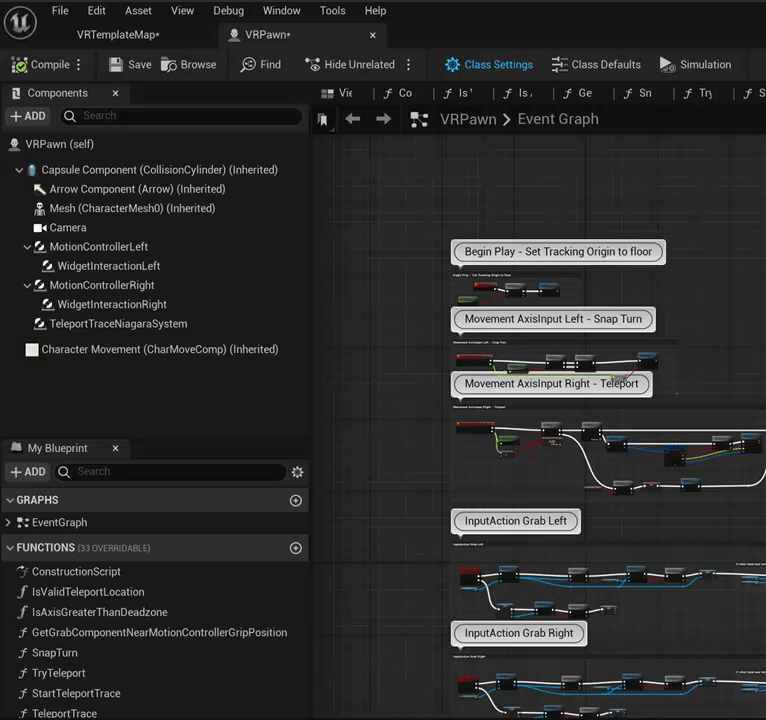Screen dimensions: 766x720
Task: Collapse MotionControllerLeft node
Action: (27, 247)
